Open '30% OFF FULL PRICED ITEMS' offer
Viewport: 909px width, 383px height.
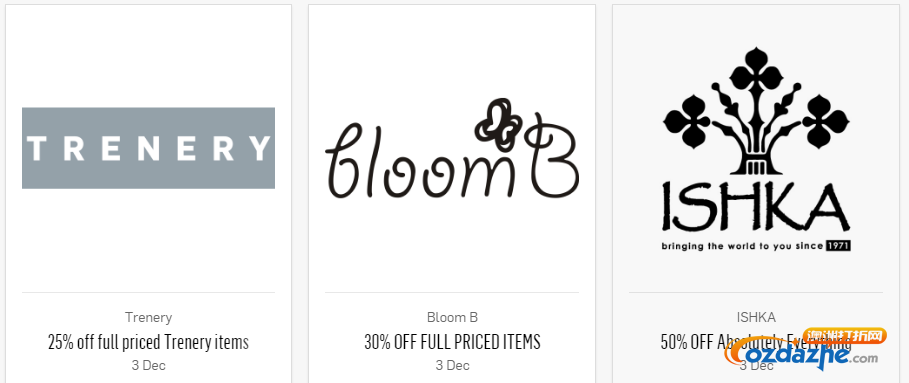pos(452,342)
